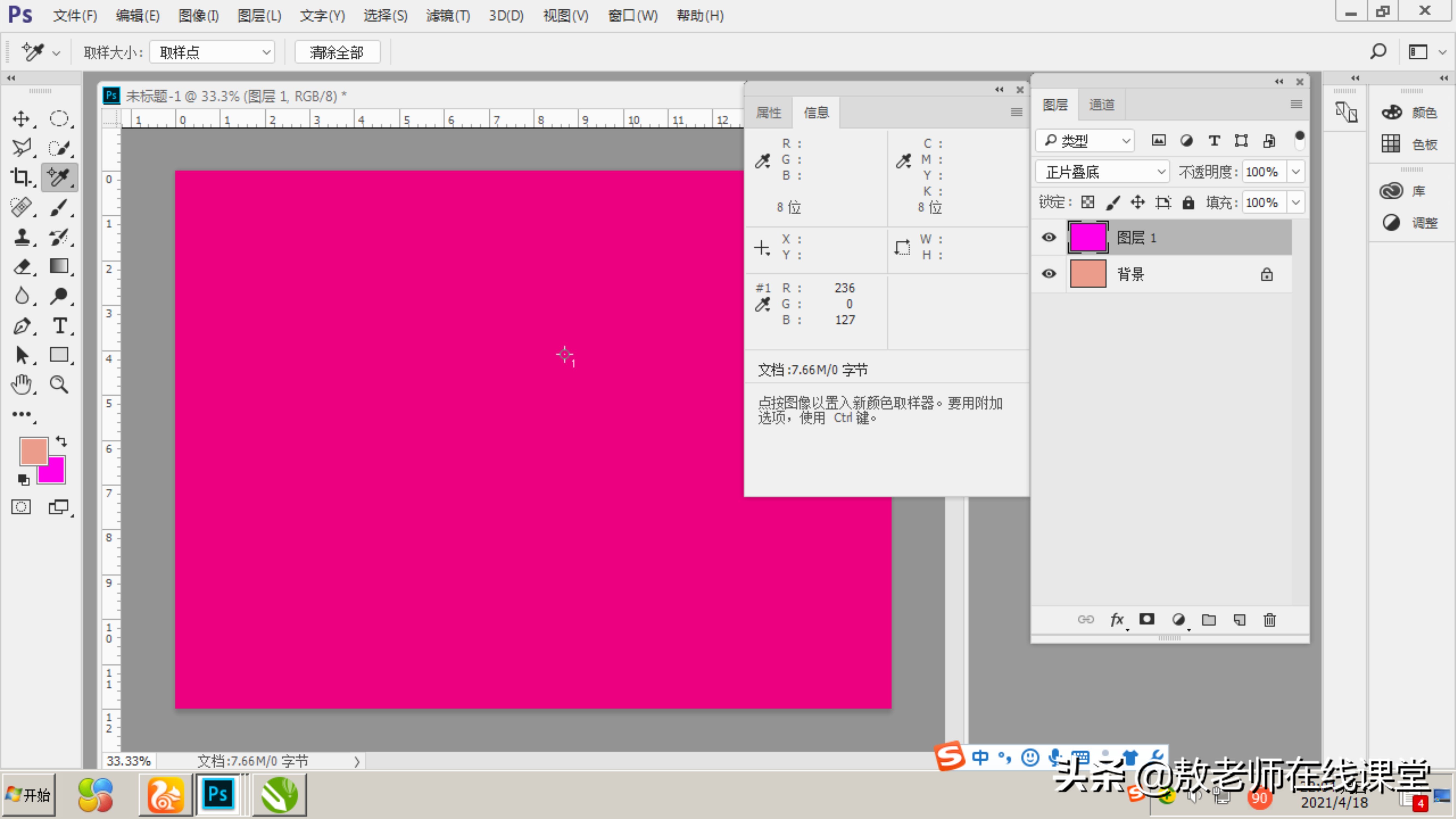The image size is (1456, 819).
Task: Add a layer mask via panel icon
Action: pyautogui.click(x=1147, y=619)
